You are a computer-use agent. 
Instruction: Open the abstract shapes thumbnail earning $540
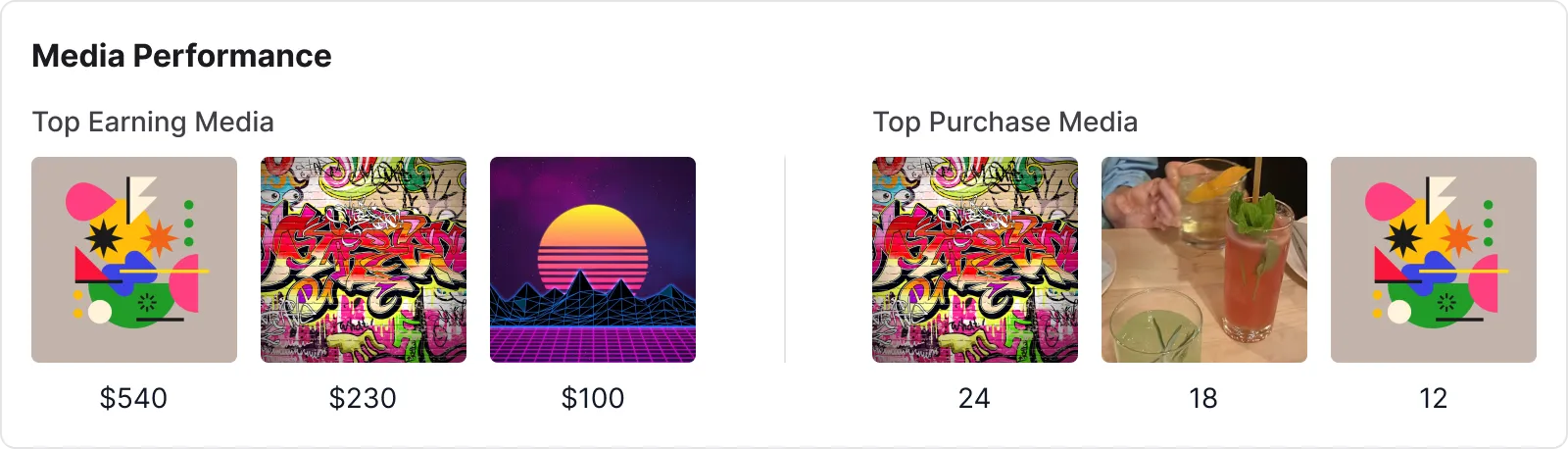[134, 260]
